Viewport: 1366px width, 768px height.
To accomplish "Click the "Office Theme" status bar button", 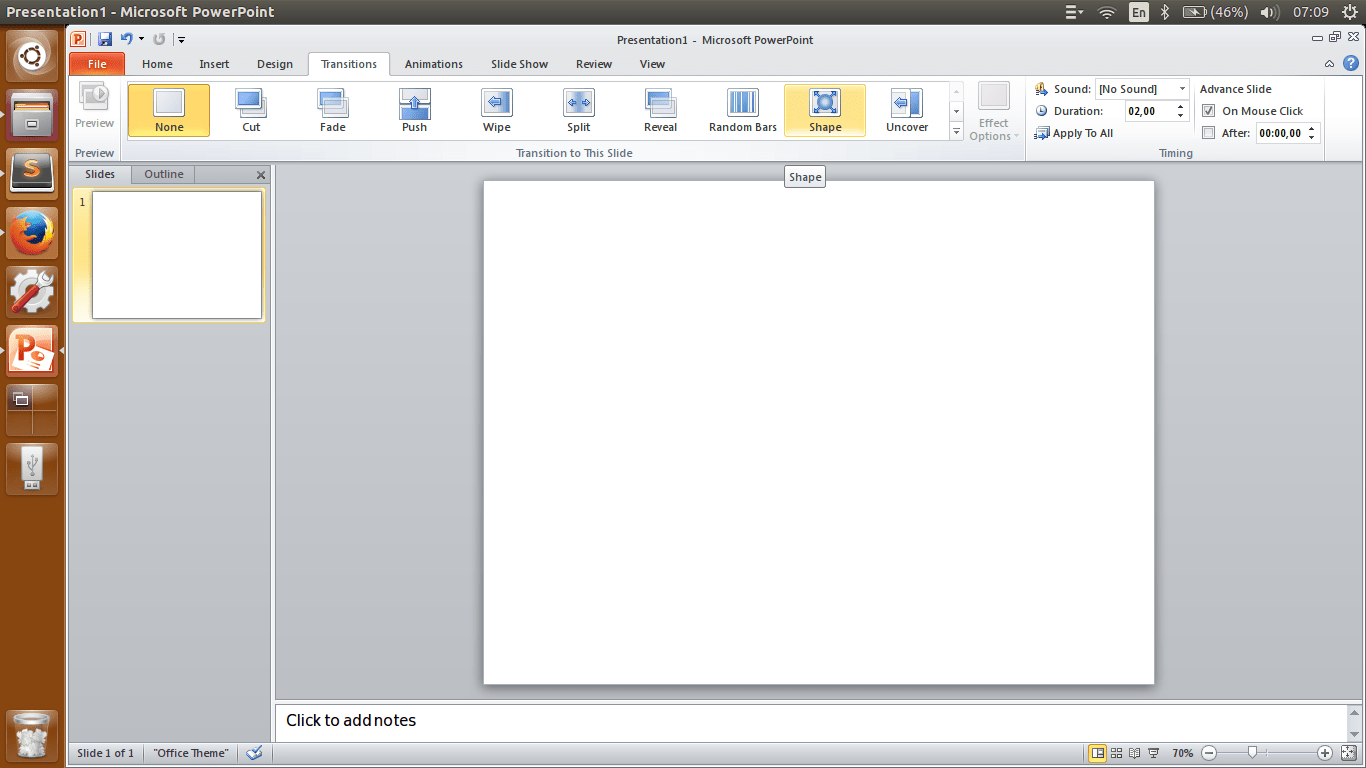I will click(x=191, y=753).
